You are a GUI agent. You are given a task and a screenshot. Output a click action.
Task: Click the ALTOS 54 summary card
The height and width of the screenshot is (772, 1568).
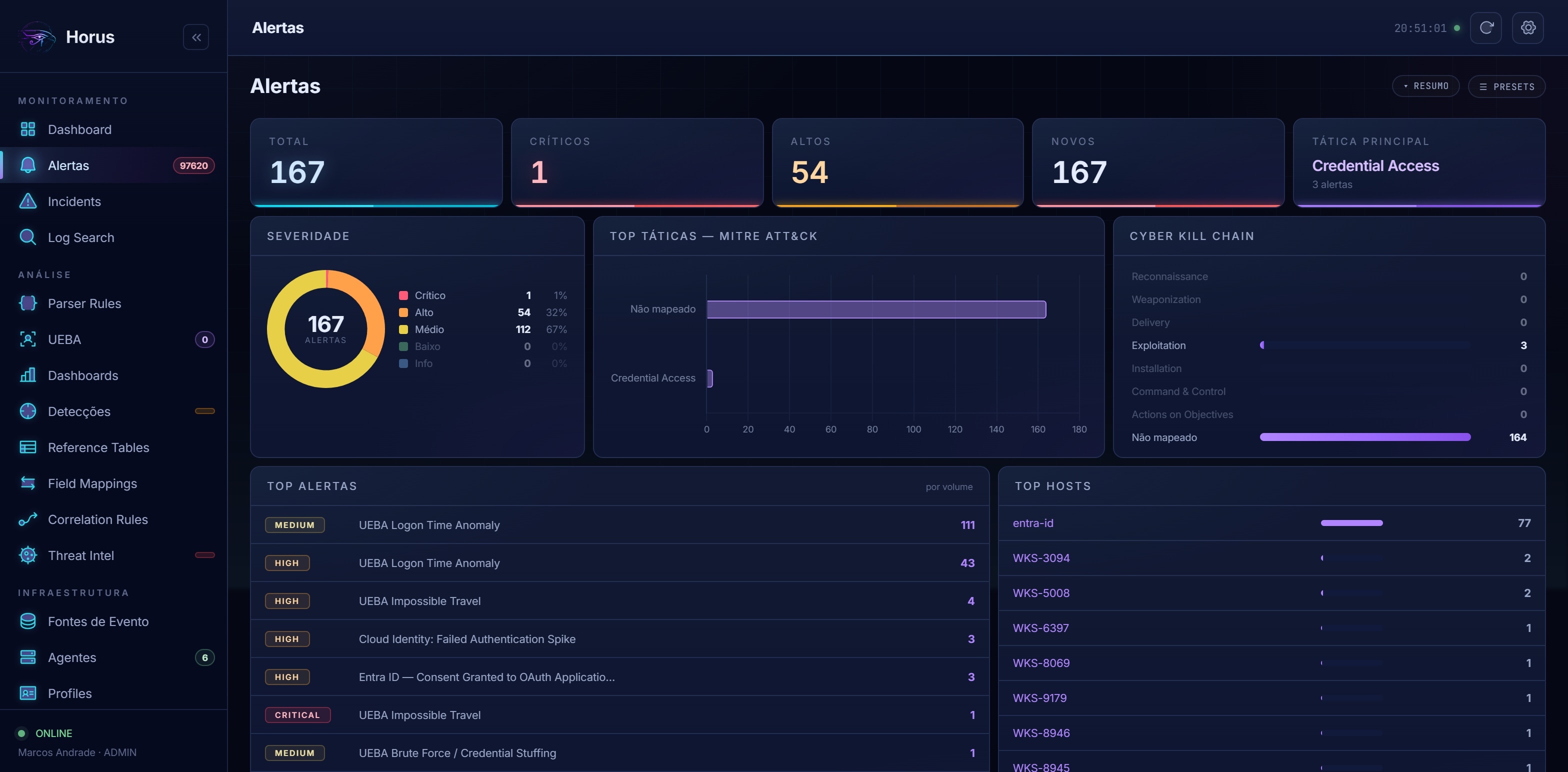click(x=898, y=162)
